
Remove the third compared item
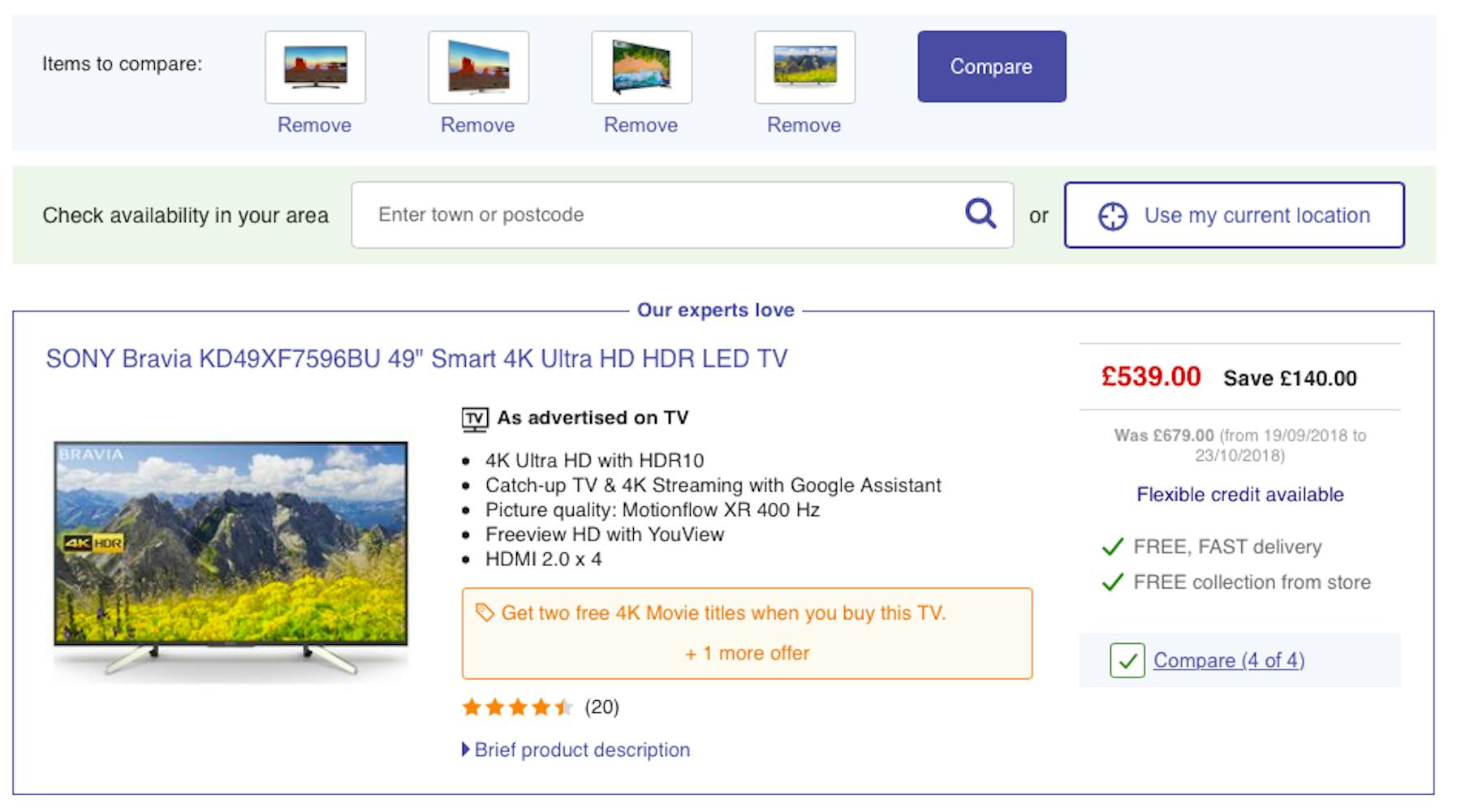(x=640, y=125)
